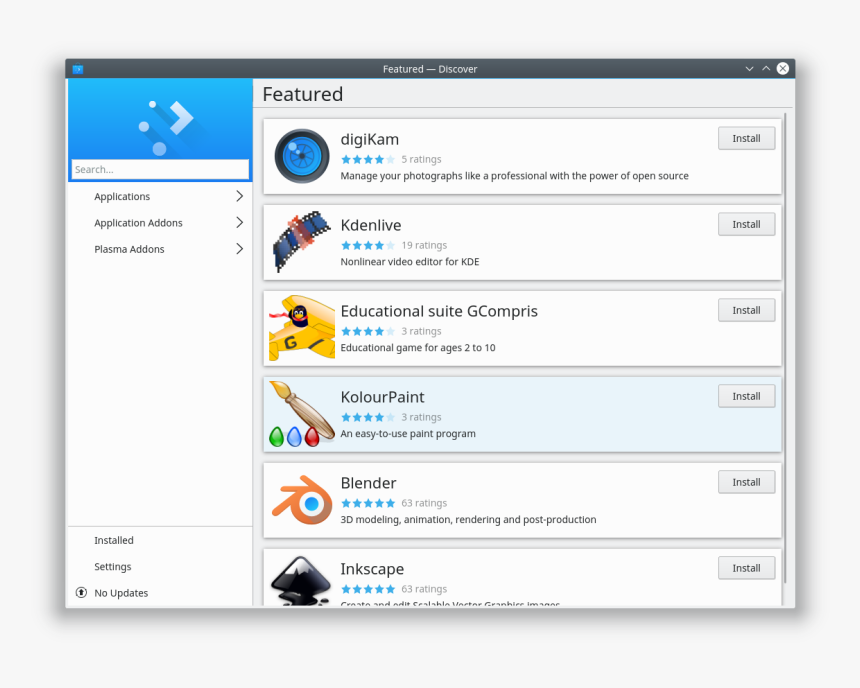Click the '63 ratings' label under Inkscape
Screen dimensions: 860x688
tap(424, 589)
